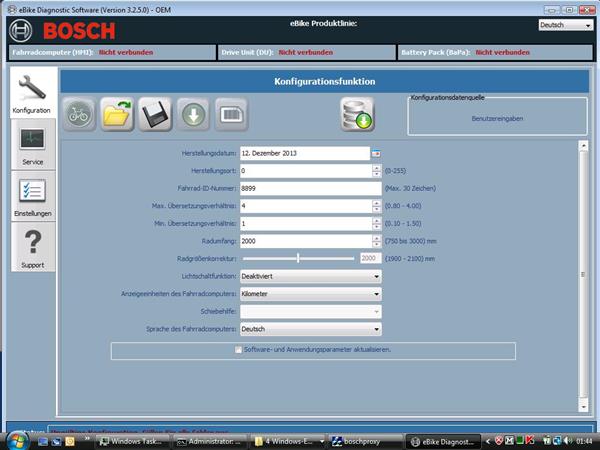Switch to boschproxy taskbar button
This screenshot has width=600, height=450.
pos(365,442)
